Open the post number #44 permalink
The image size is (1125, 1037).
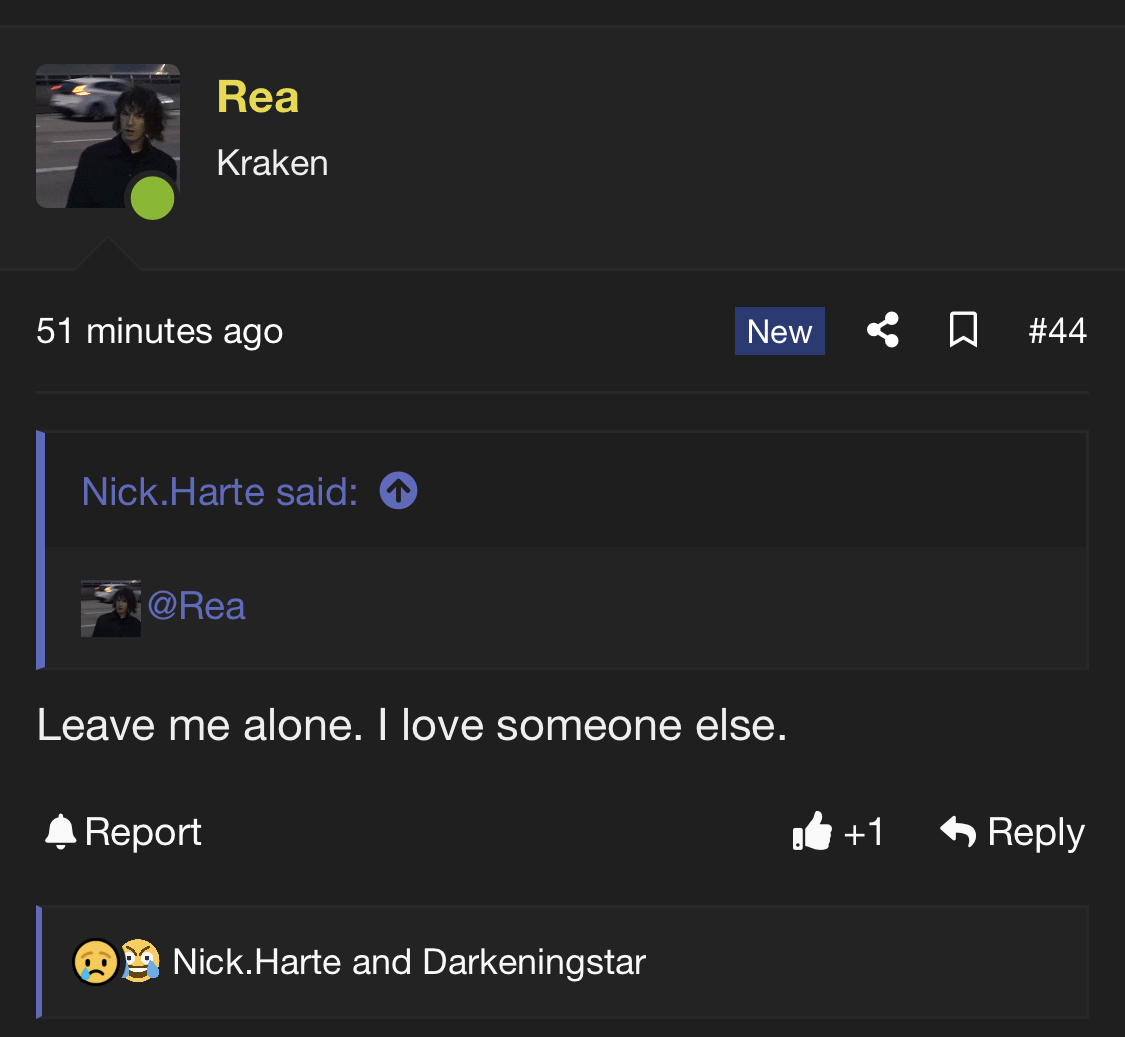click(x=1057, y=330)
